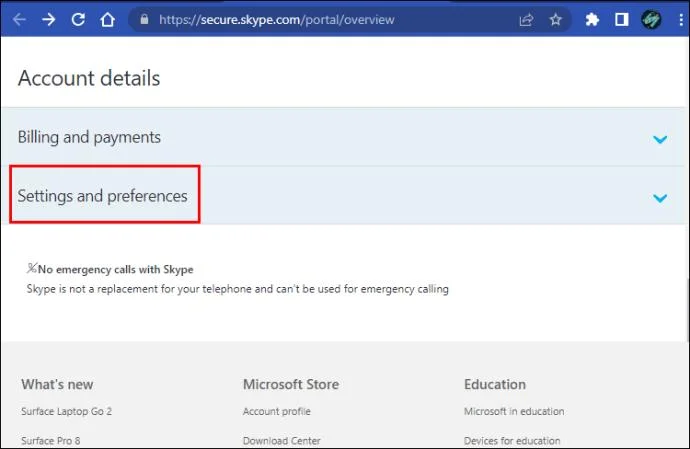690x449 pixels.
Task: Open Surface Pro 8 footer link
Action: 51,441
